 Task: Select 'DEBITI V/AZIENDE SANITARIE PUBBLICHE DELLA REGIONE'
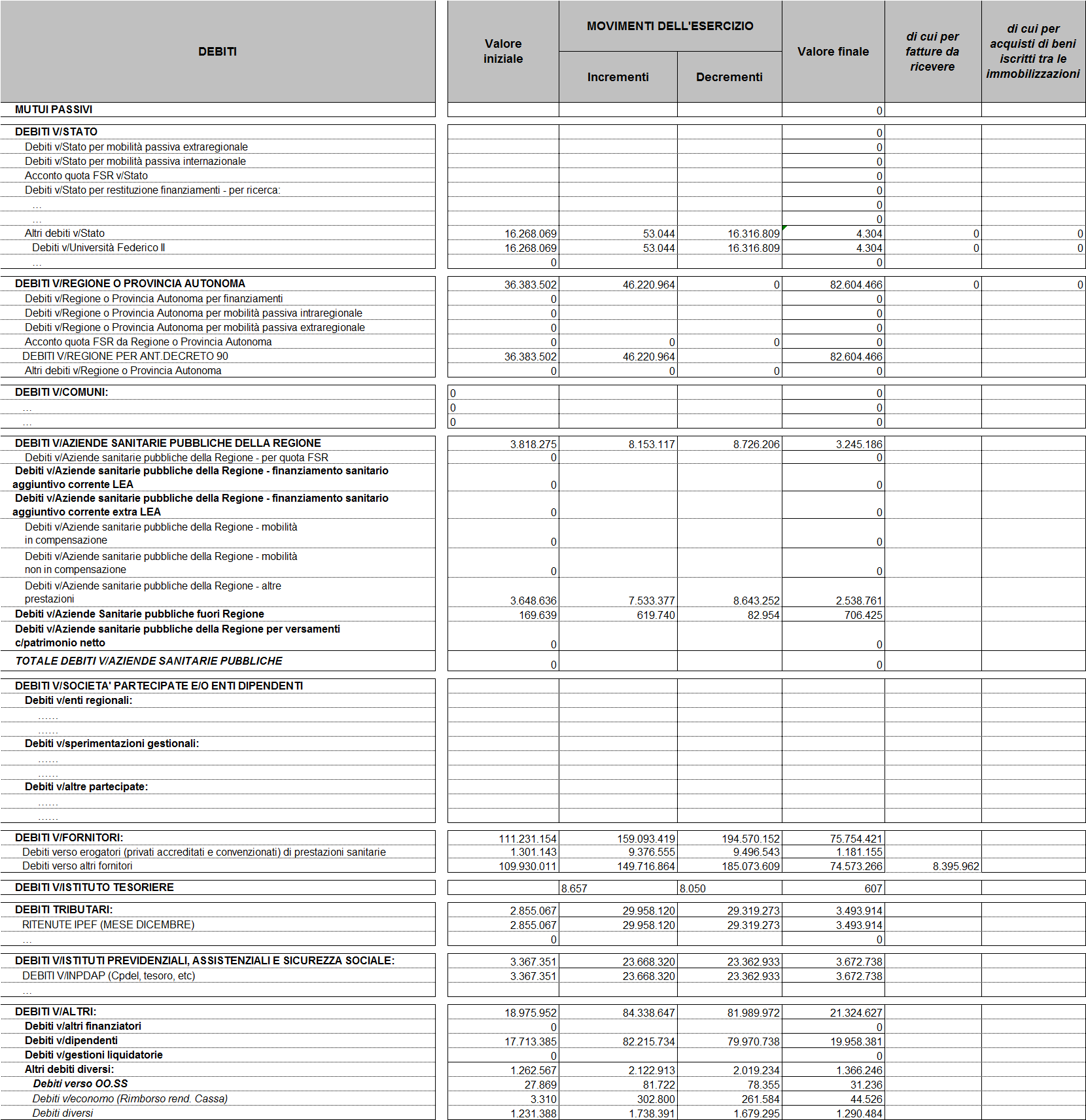(x=168, y=443)
